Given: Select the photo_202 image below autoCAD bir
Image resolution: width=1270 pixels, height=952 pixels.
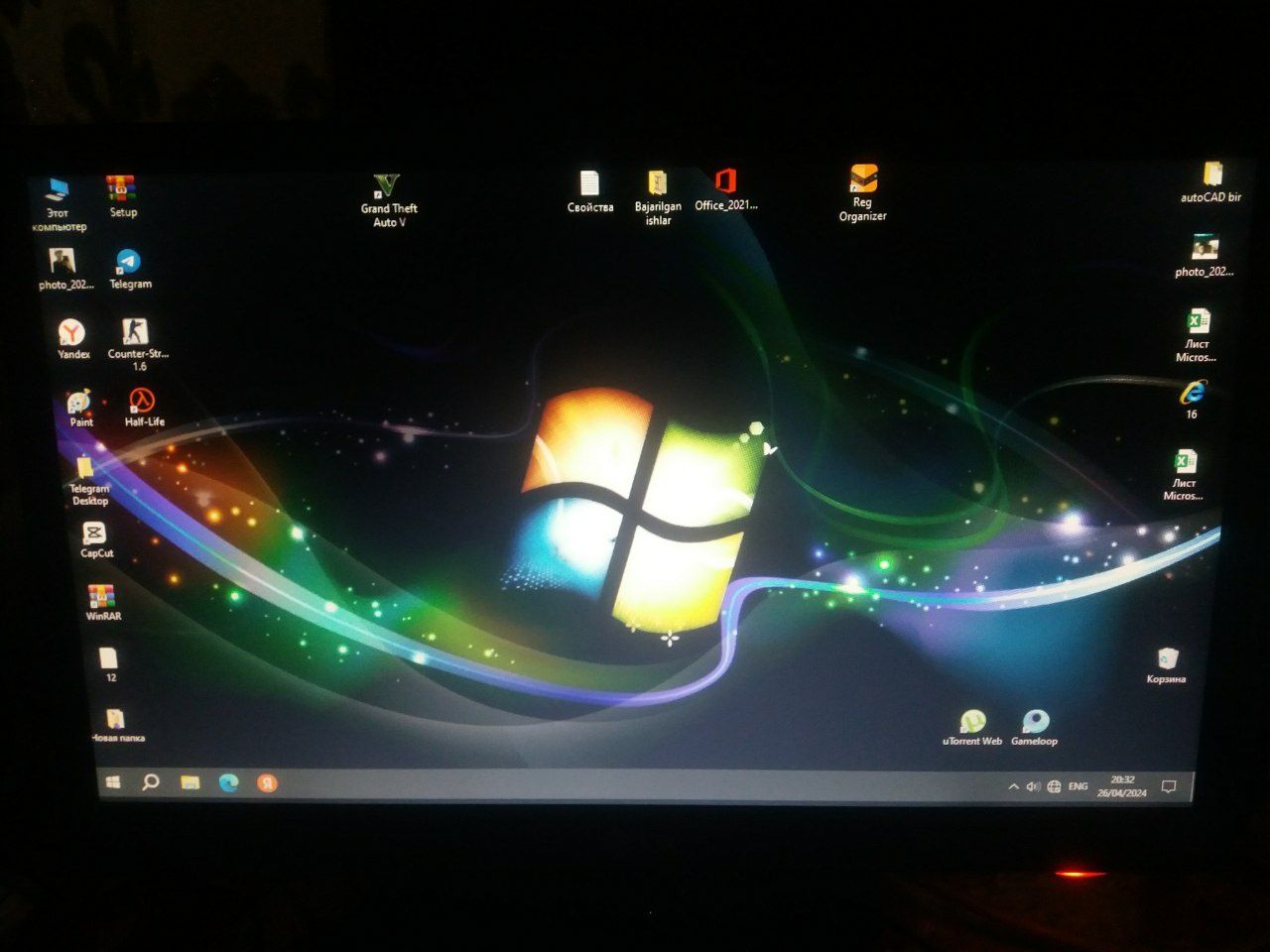Looking at the screenshot, I should (1204, 256).
